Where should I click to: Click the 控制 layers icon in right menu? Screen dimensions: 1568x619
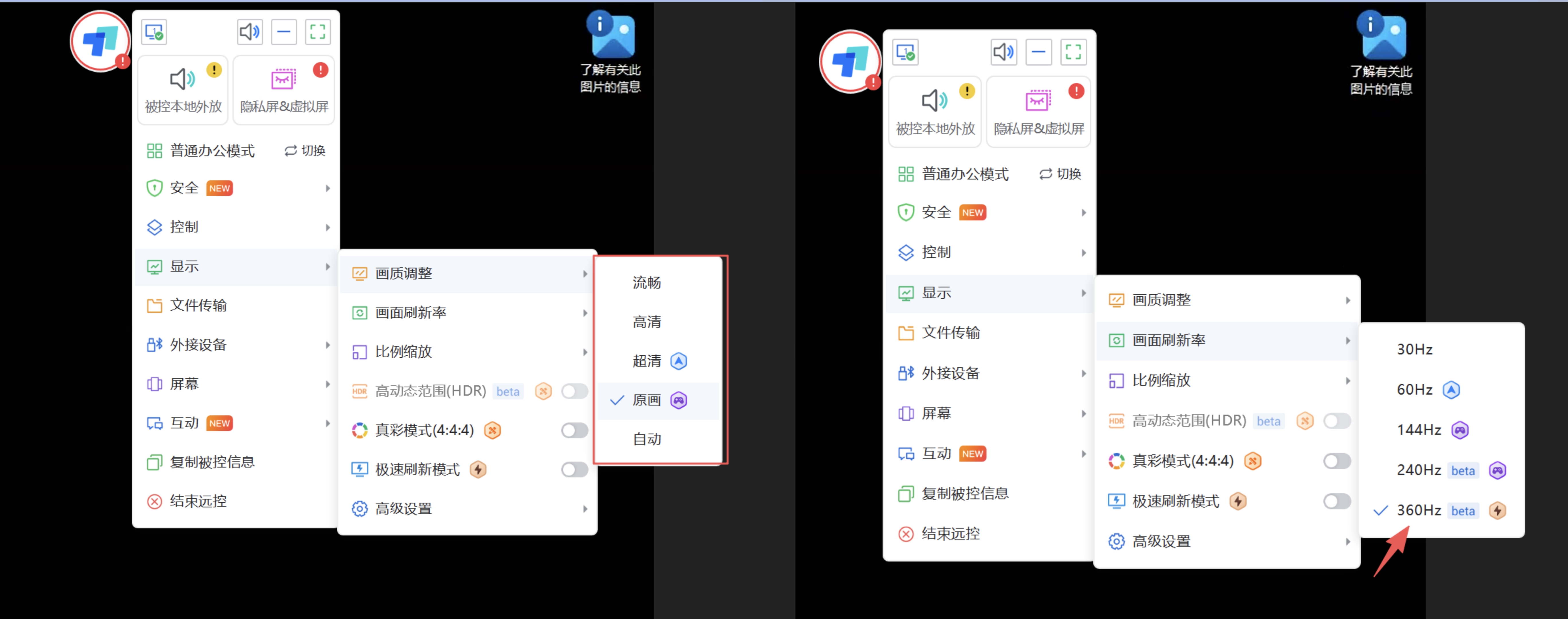(906, 252)
